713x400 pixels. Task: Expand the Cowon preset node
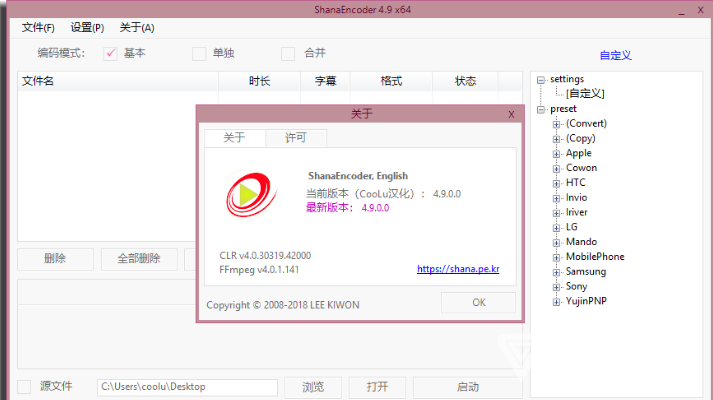[556, 169]
